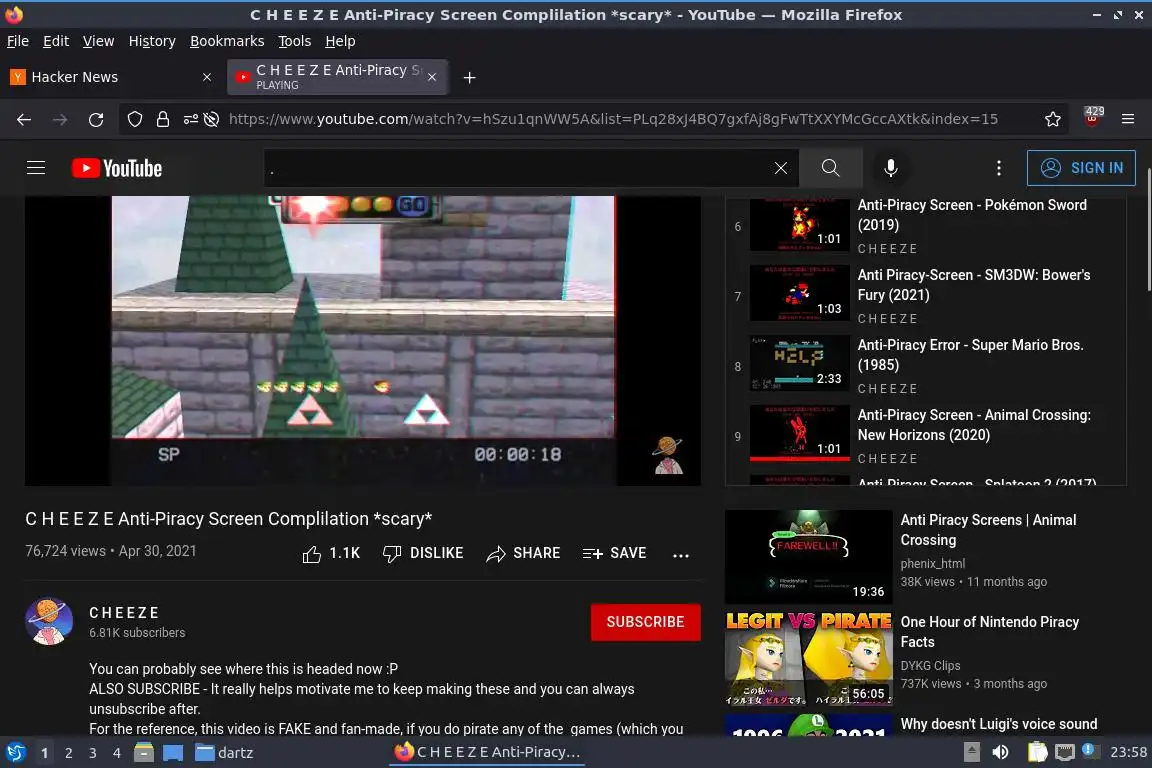Open the History menu

click(x=152, y=41)
